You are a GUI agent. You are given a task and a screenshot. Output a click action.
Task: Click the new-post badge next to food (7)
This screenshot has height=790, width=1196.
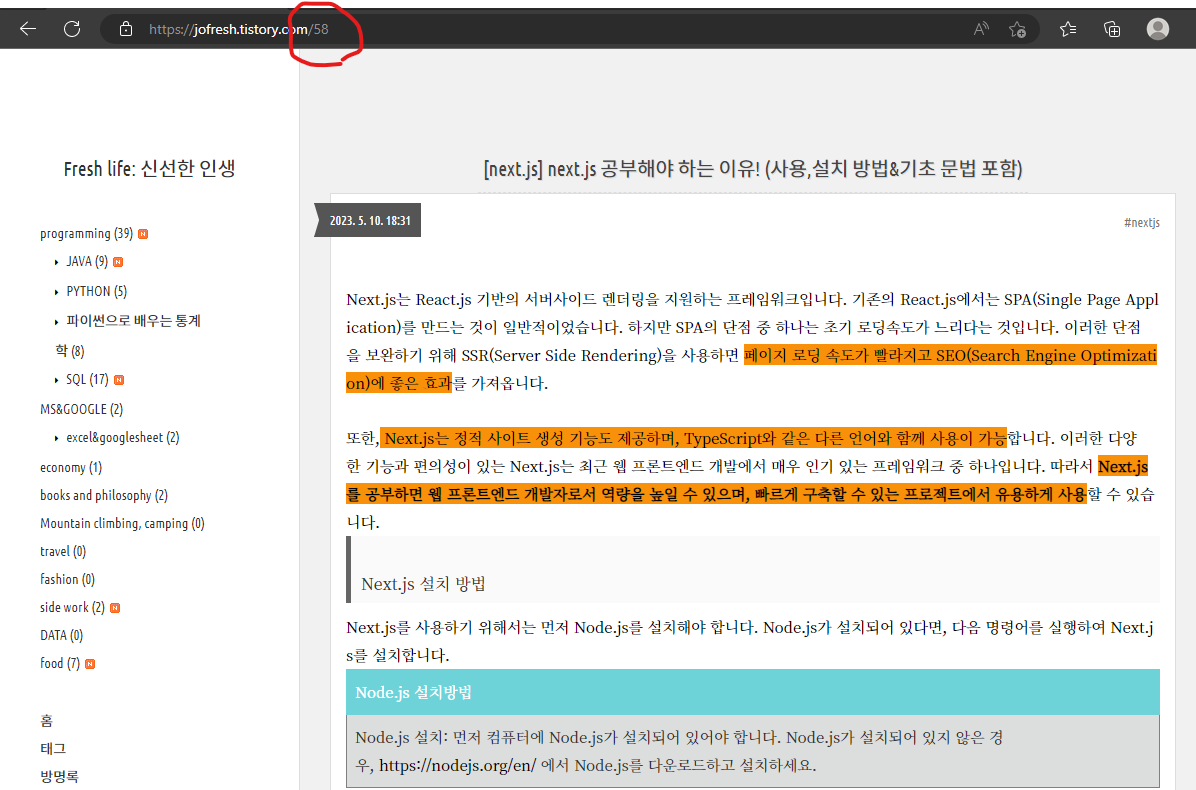click(x=90, y=664)
